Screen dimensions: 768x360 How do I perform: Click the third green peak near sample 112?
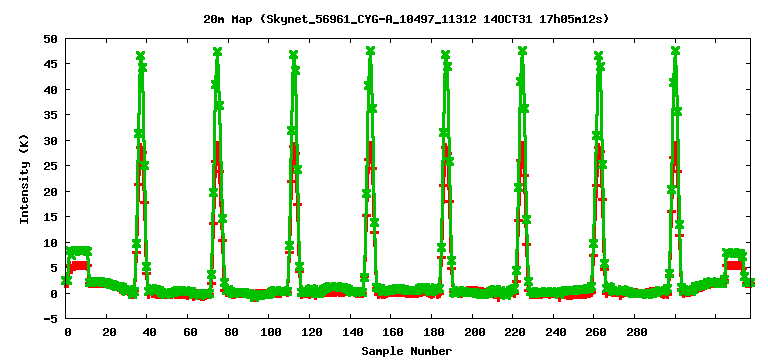coord(293,54)
